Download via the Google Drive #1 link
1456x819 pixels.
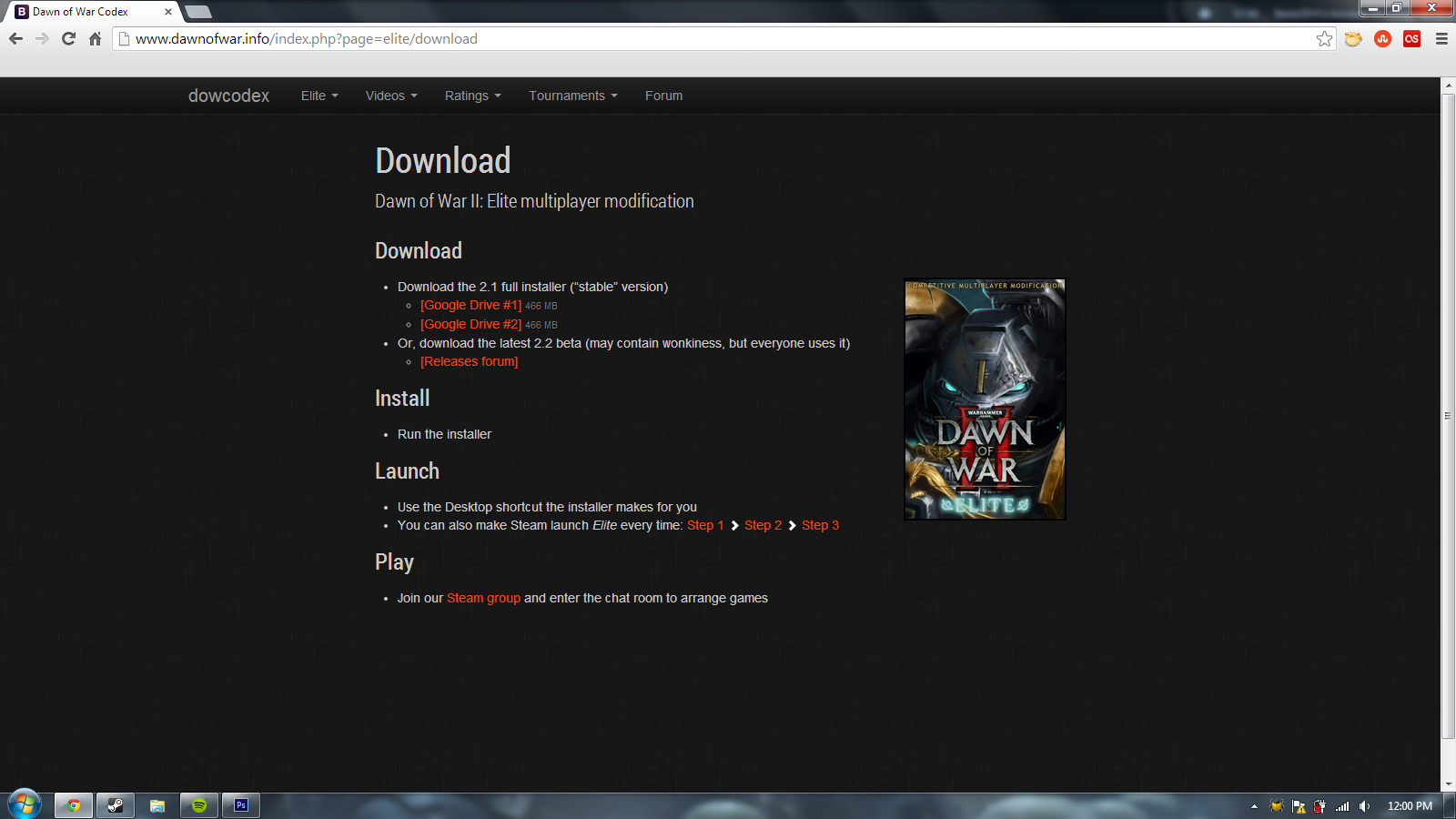click(x=471, y=306)
